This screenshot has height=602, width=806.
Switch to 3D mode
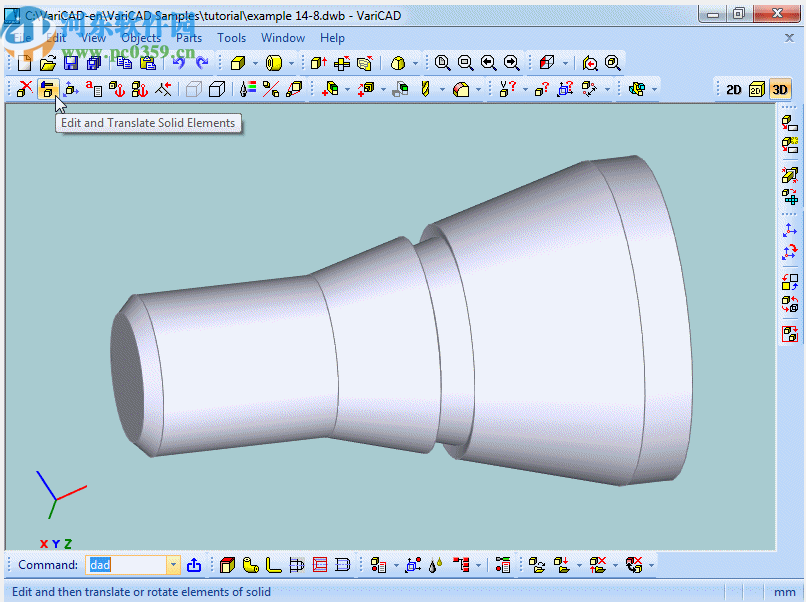click(780, 89)
